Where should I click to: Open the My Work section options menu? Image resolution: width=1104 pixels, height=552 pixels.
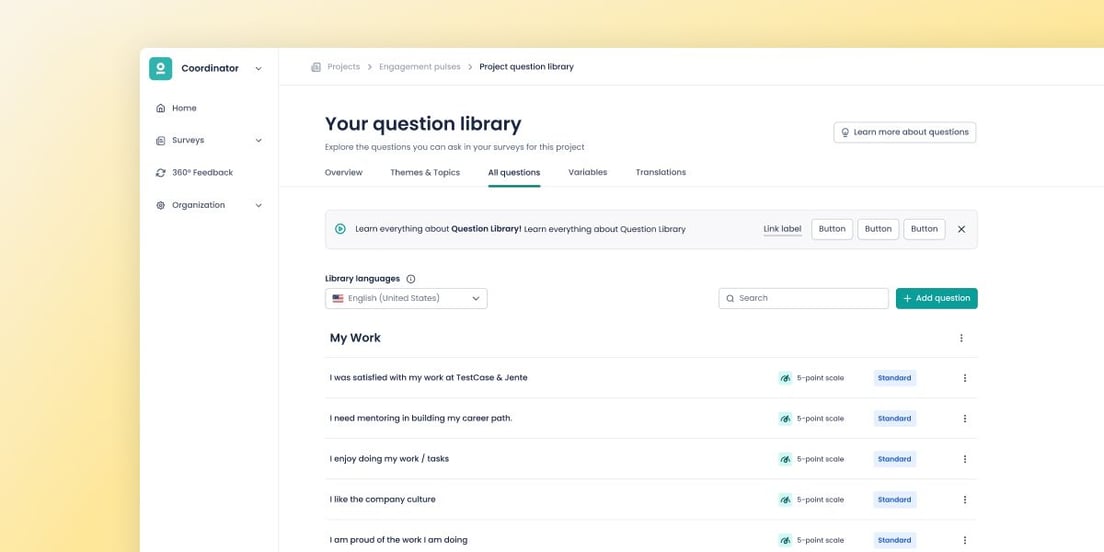(961, 338)
